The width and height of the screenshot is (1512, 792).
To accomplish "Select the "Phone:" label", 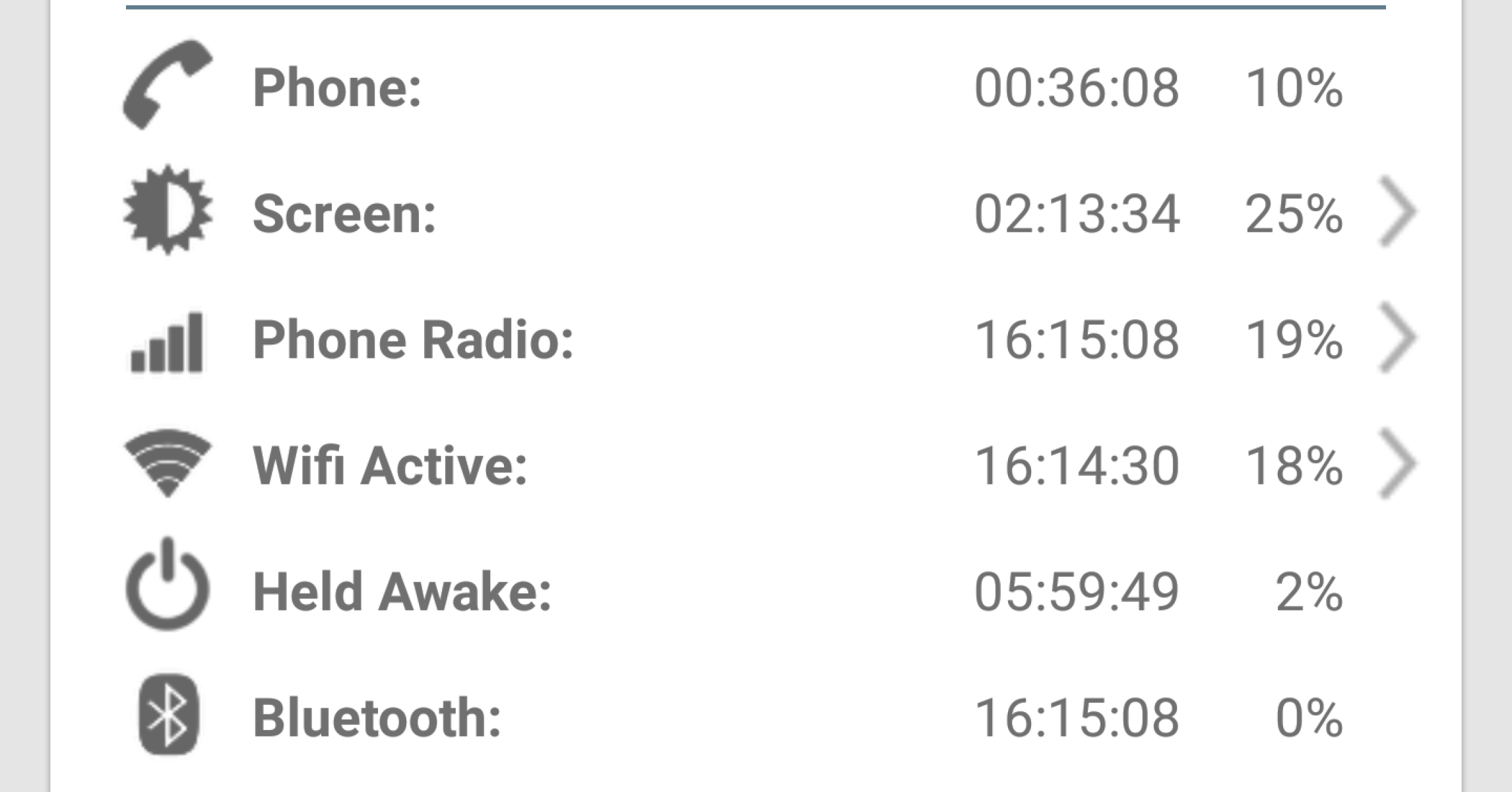I will [337, 88].
